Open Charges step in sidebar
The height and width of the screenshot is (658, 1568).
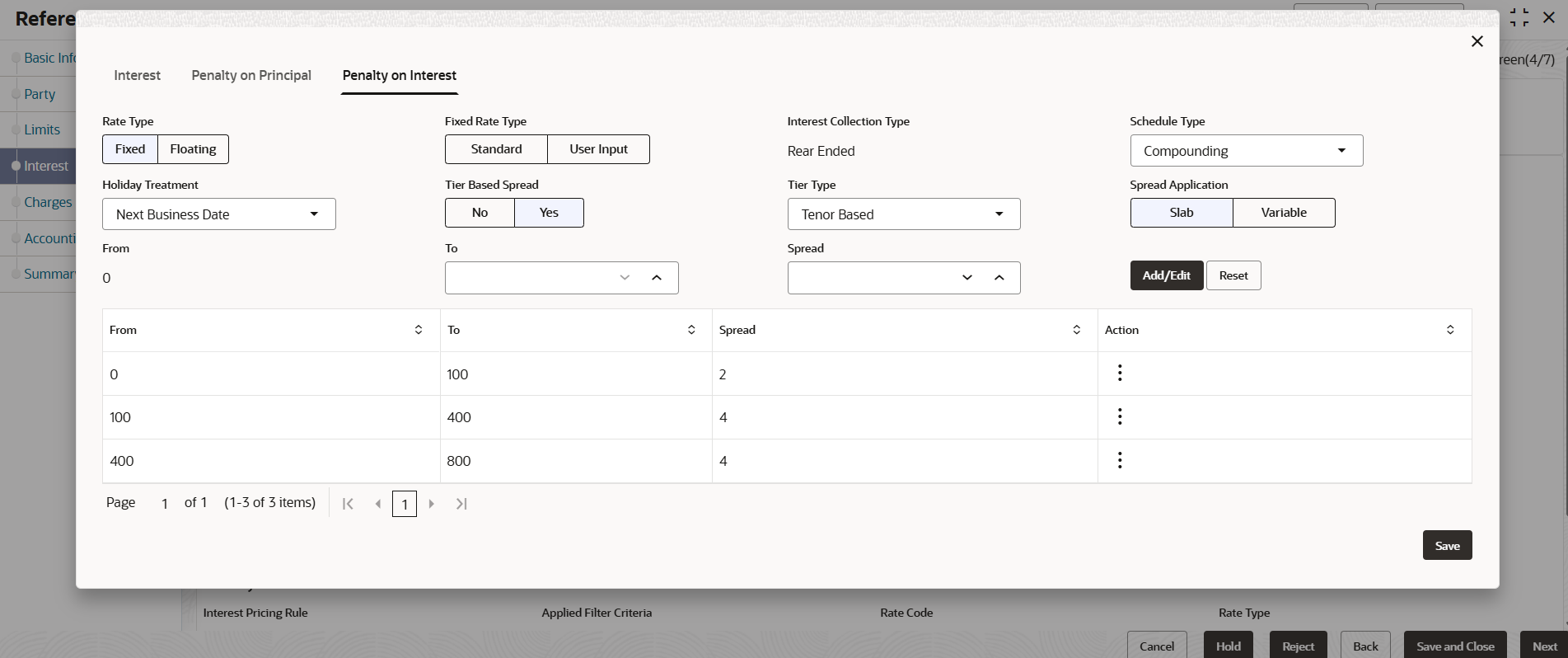coord(48,202)
